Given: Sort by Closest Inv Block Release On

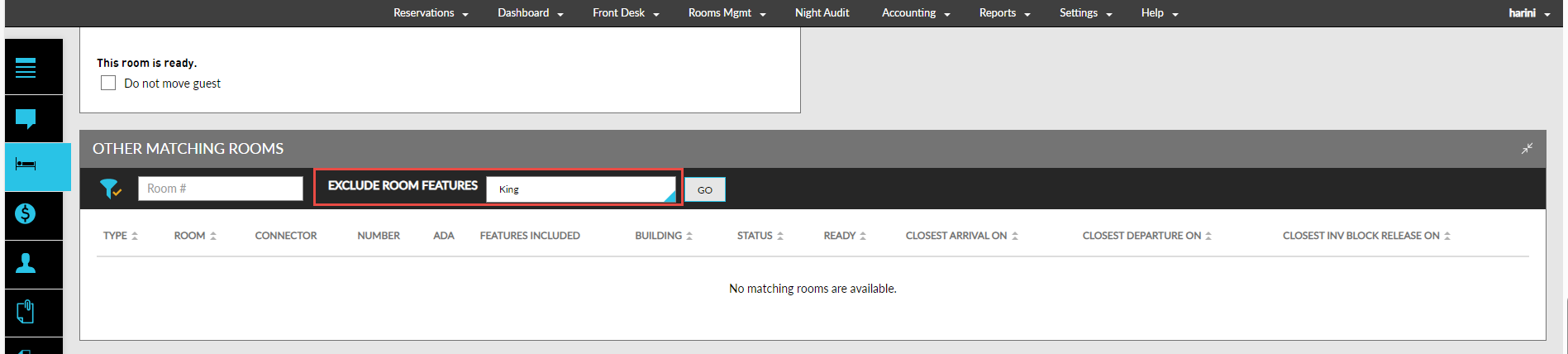Looking at the screenshot, I should point(1367,236).
